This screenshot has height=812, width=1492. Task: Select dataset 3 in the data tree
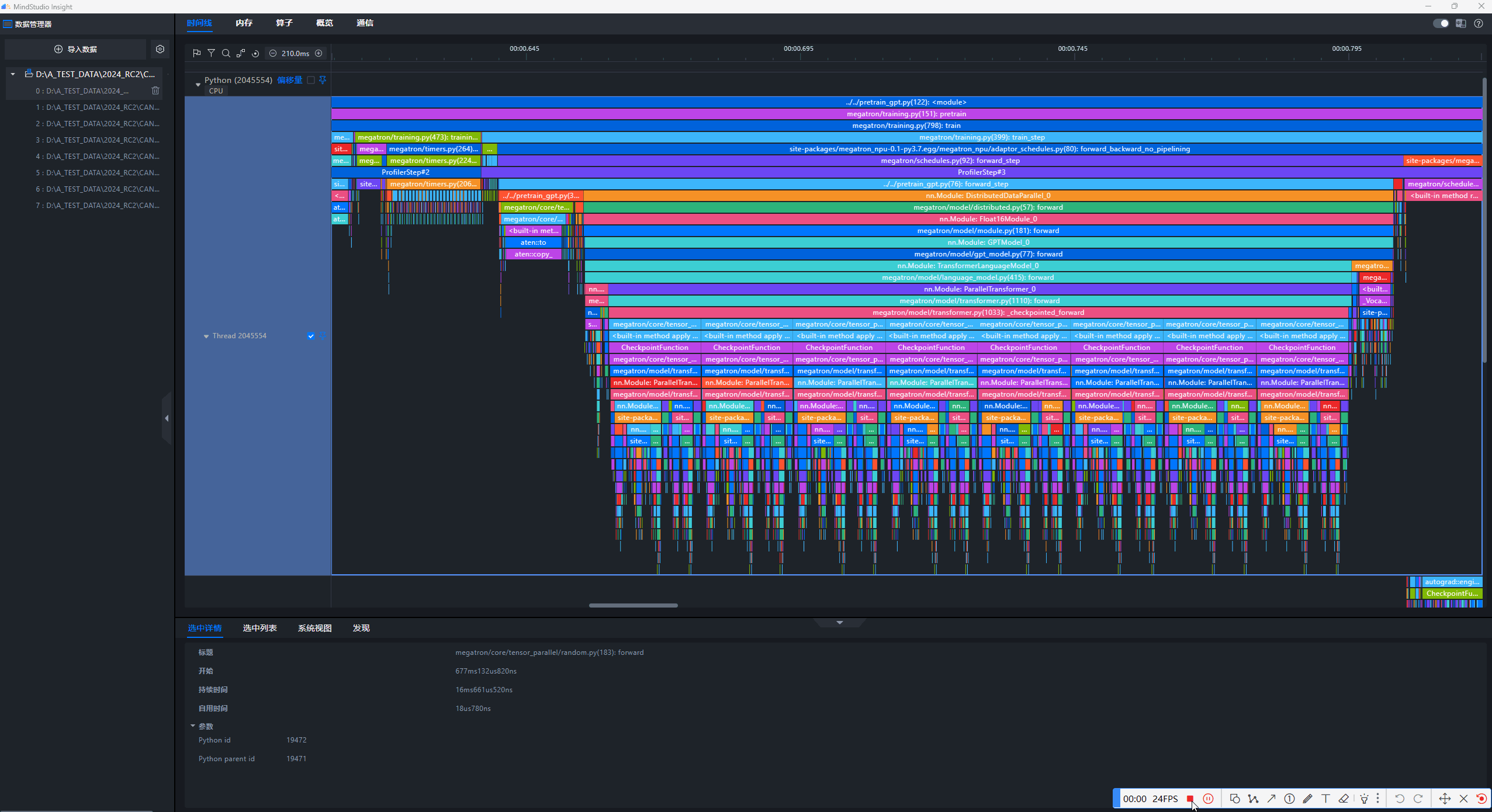point(97,140)
